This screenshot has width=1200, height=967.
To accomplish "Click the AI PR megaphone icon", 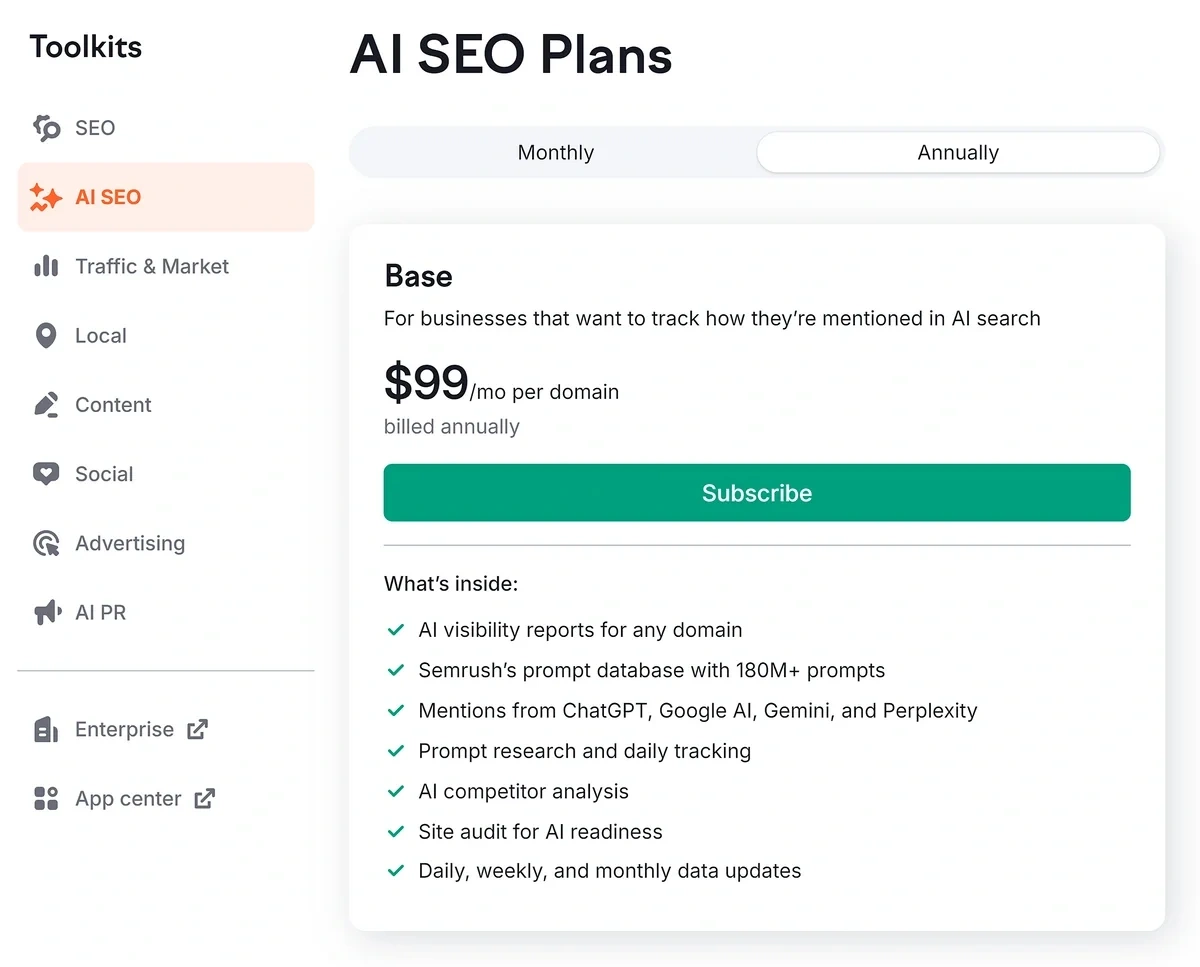I will [x=46, y=613].
